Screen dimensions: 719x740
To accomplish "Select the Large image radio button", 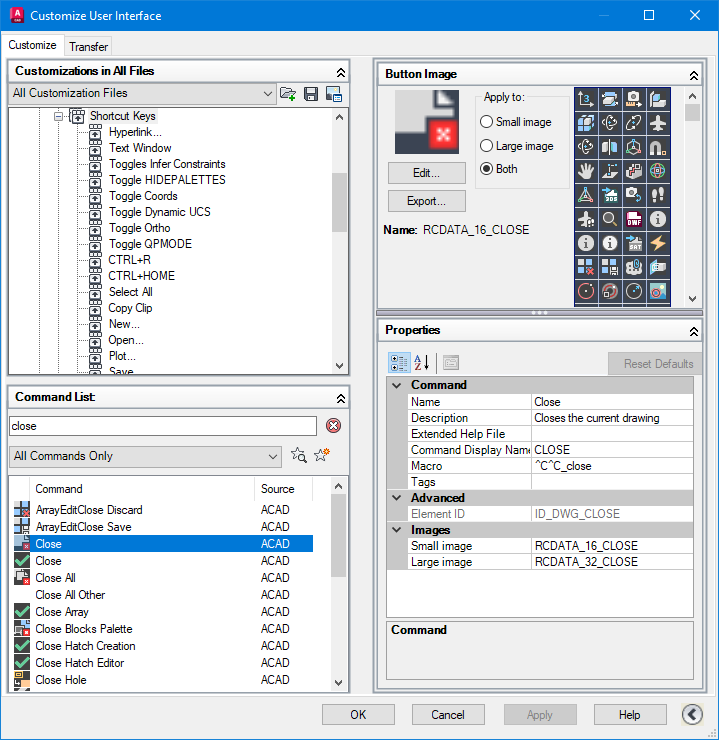I will point(486,145).
